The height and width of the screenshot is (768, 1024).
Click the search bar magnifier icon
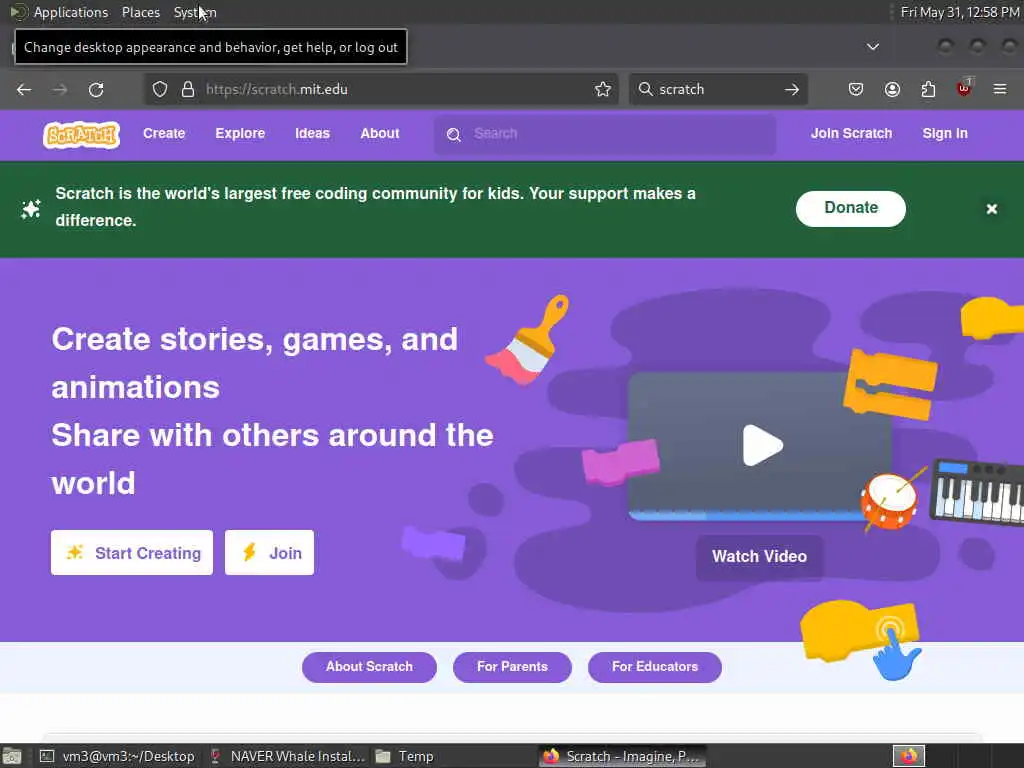(x=646, y=89)
